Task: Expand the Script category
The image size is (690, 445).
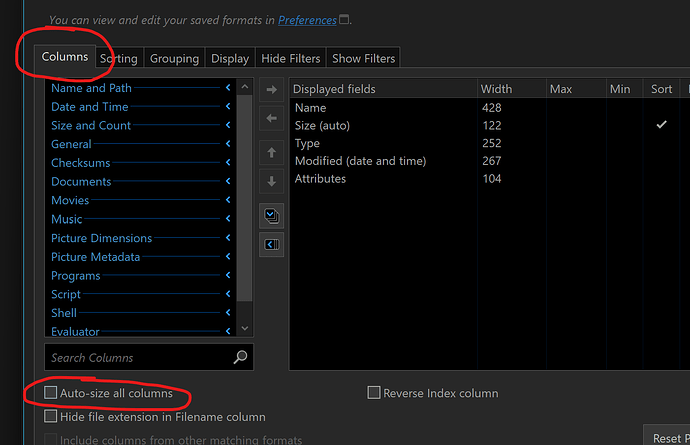Action: pos(140,294)
